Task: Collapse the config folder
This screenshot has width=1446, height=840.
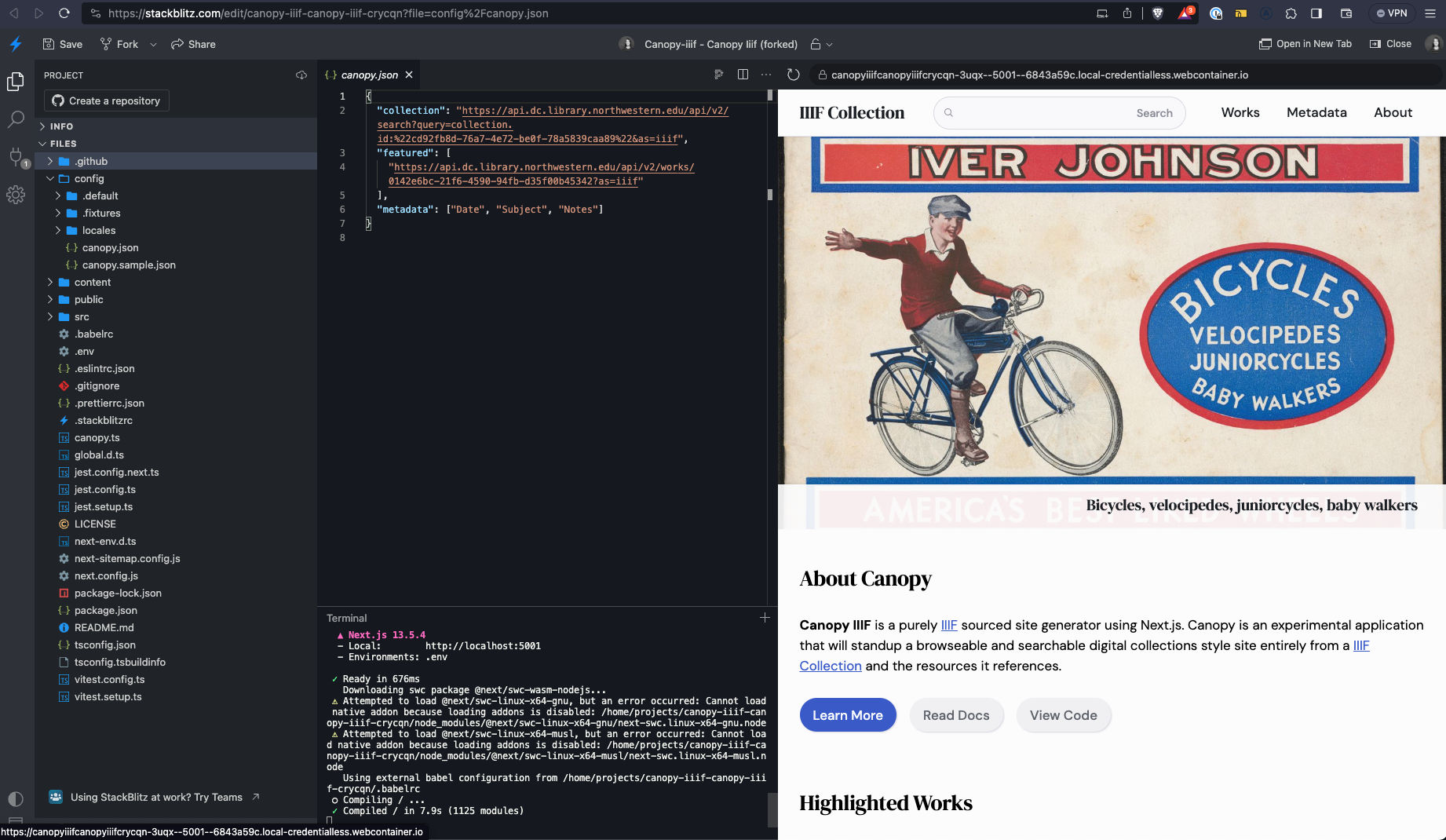Action: (89, 179)
